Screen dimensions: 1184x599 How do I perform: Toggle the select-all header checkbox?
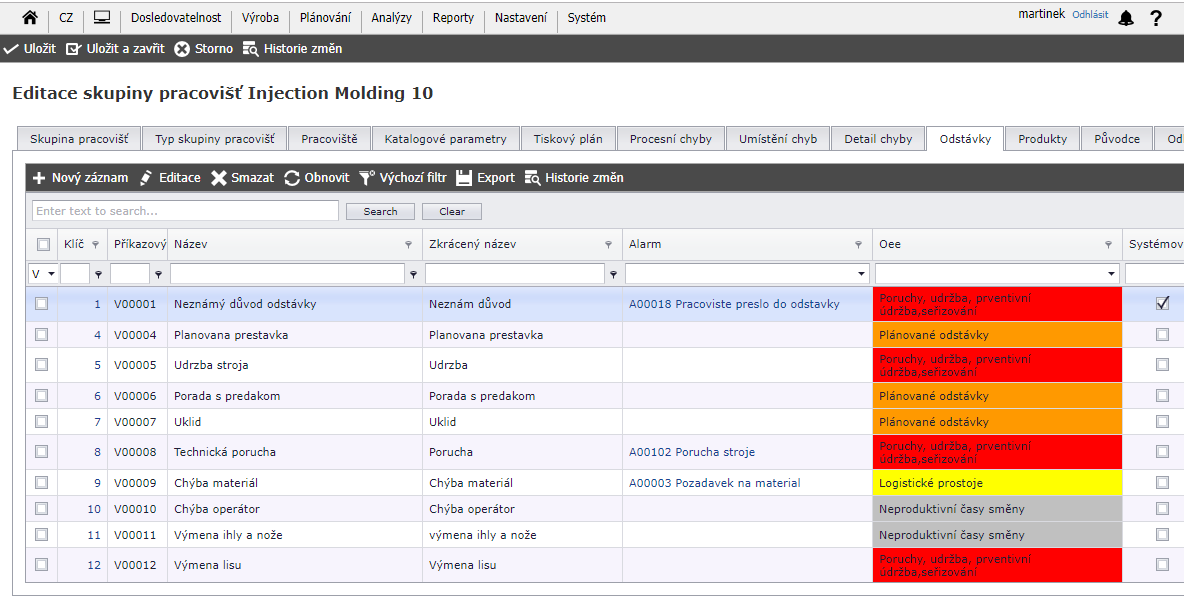[43, 244]
